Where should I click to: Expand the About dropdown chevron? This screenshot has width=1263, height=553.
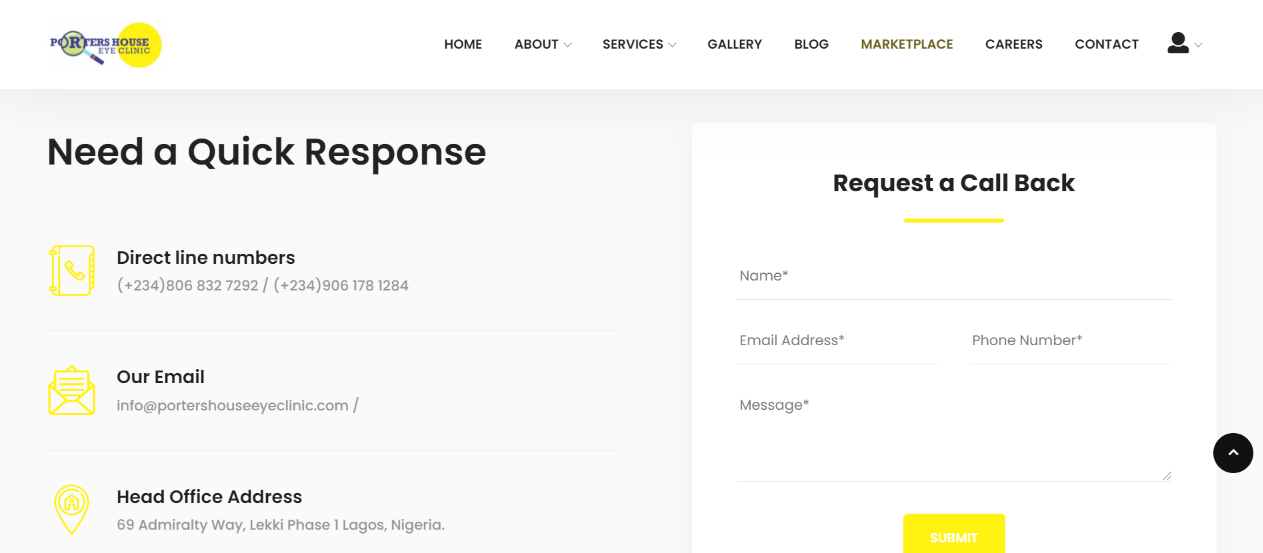click(x=568, y=45)
